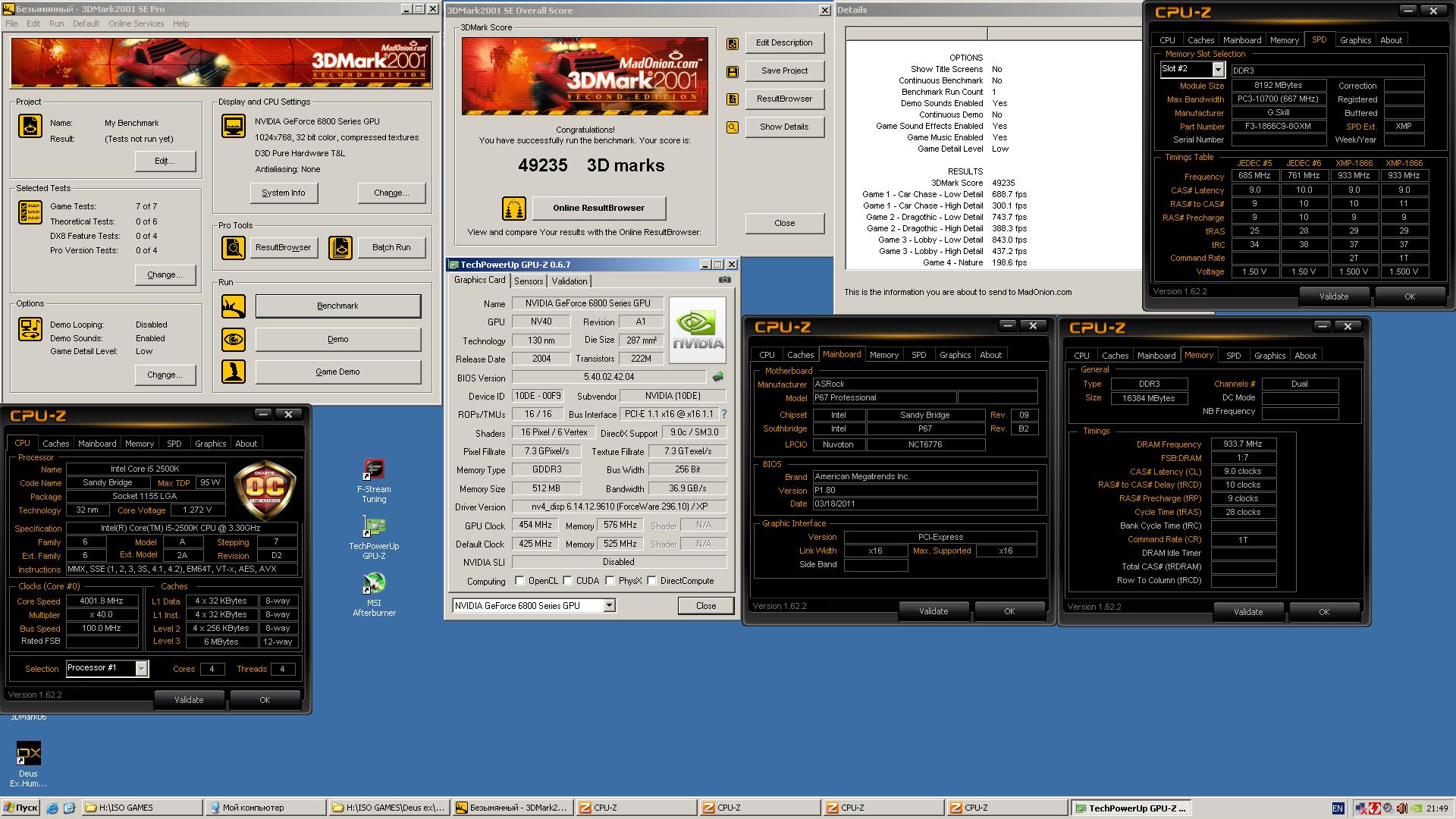1456x819 pixels.
Task: Open the F-Stream Tuning desktop shortcut
Action: pos(374,481)
